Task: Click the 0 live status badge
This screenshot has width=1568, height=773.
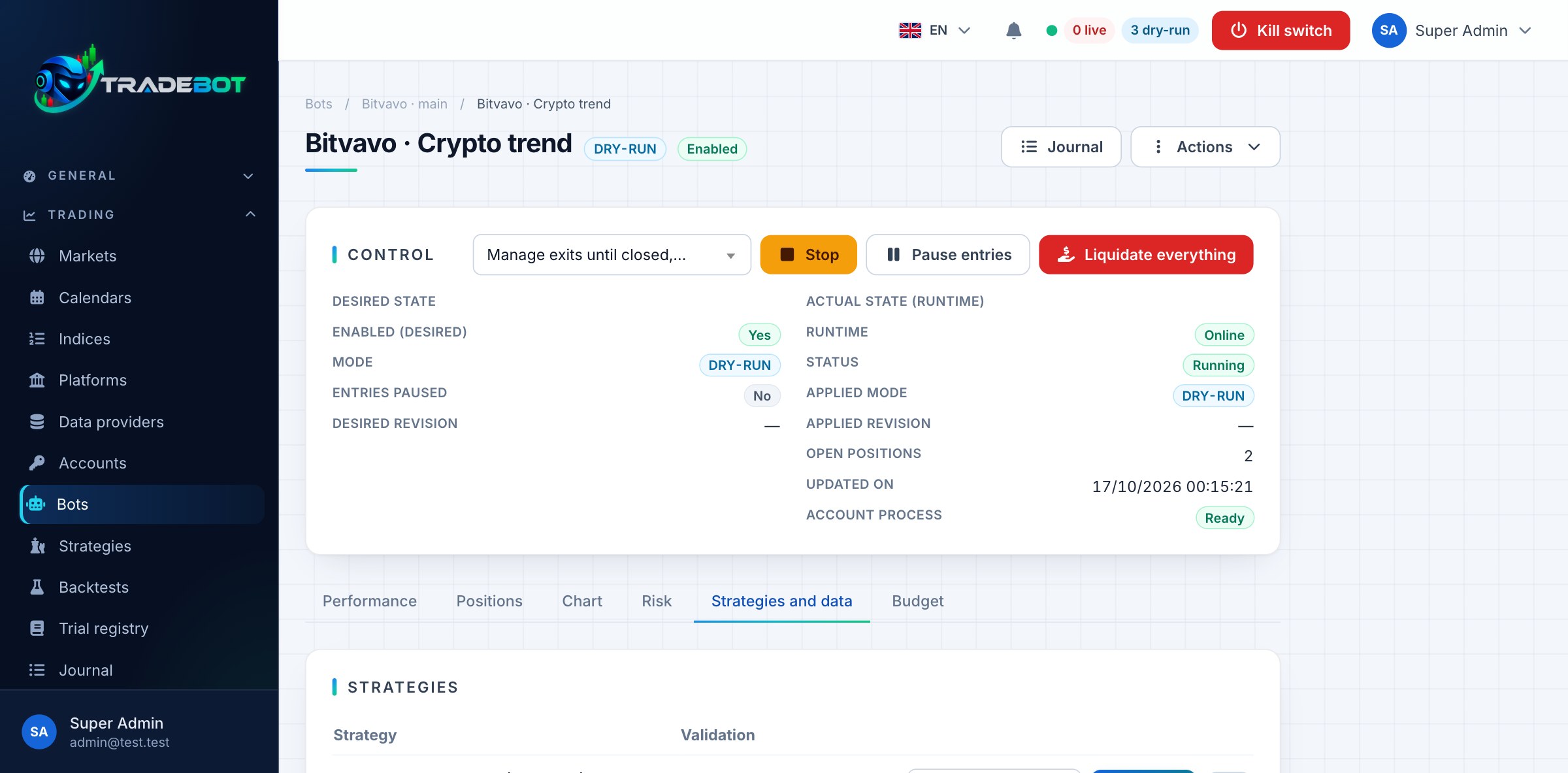Action: pos(1089,31)
